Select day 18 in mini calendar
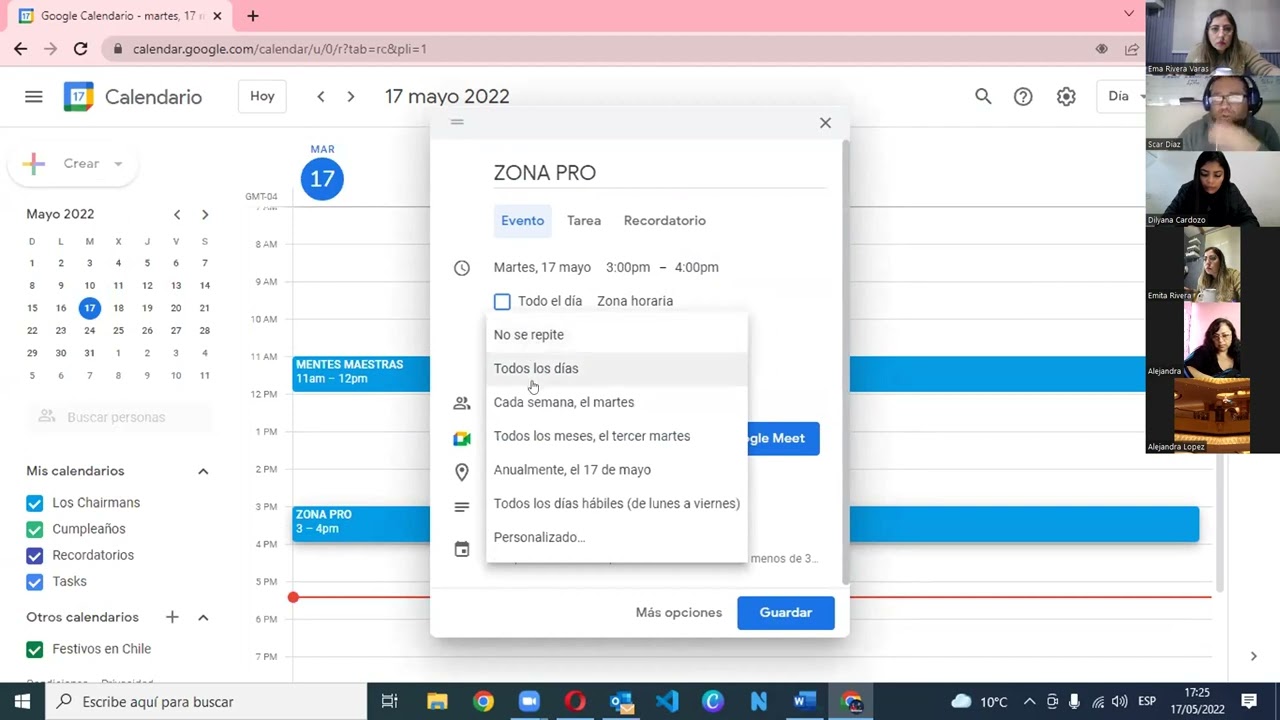 click(118, 308)
